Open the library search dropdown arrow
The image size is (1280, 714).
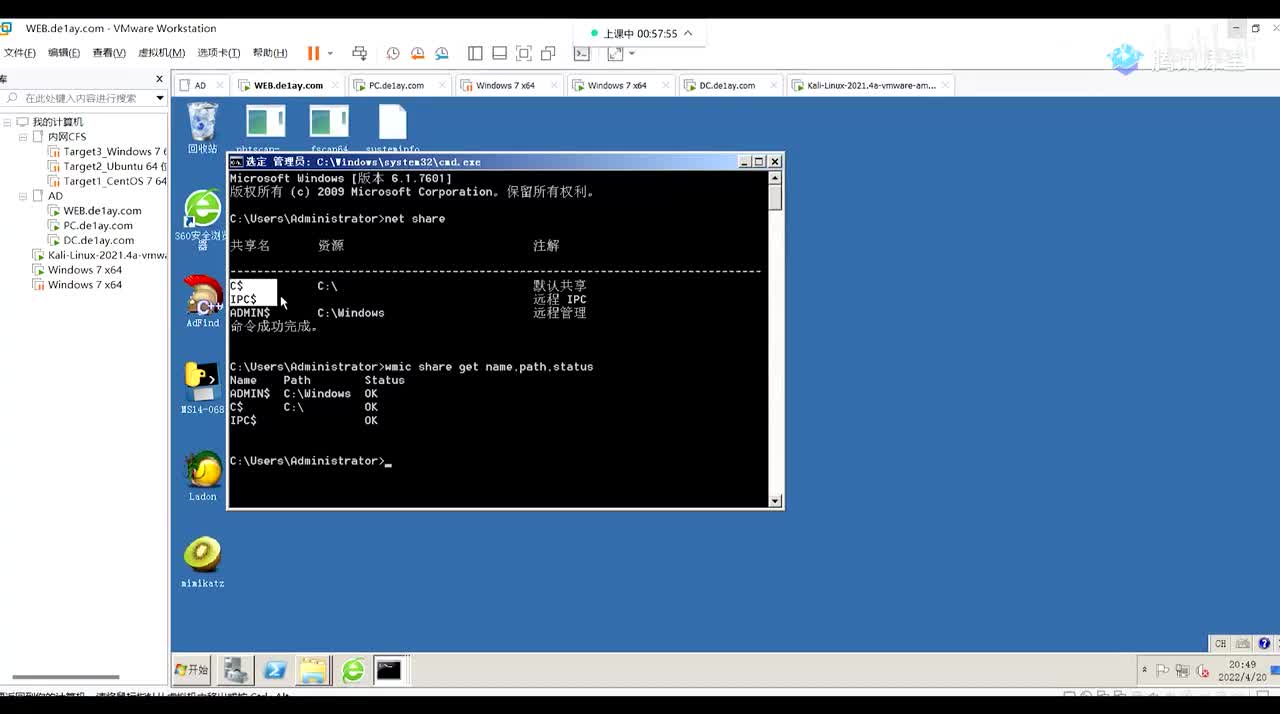159,98
